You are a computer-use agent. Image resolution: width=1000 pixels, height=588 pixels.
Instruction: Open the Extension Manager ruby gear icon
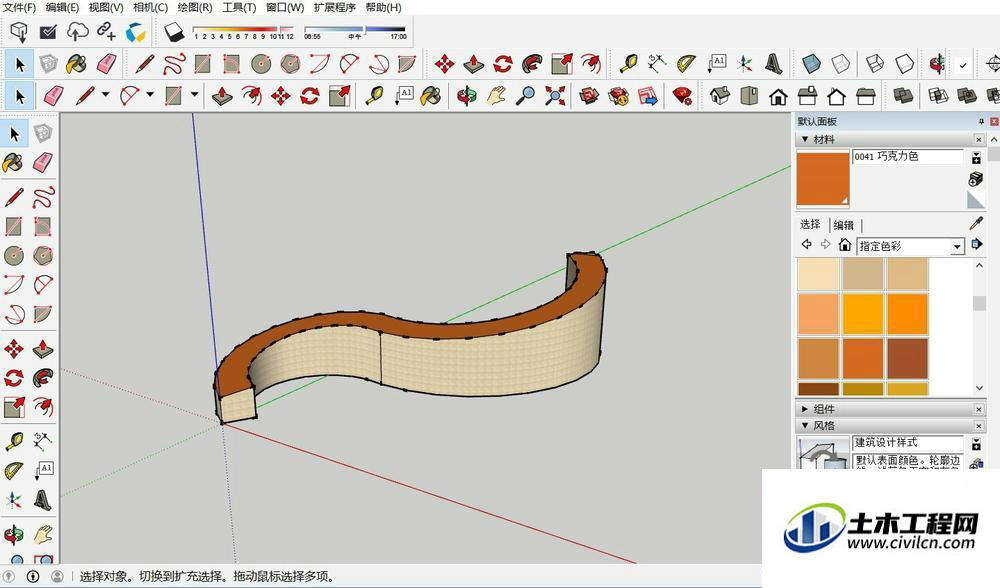682,96
